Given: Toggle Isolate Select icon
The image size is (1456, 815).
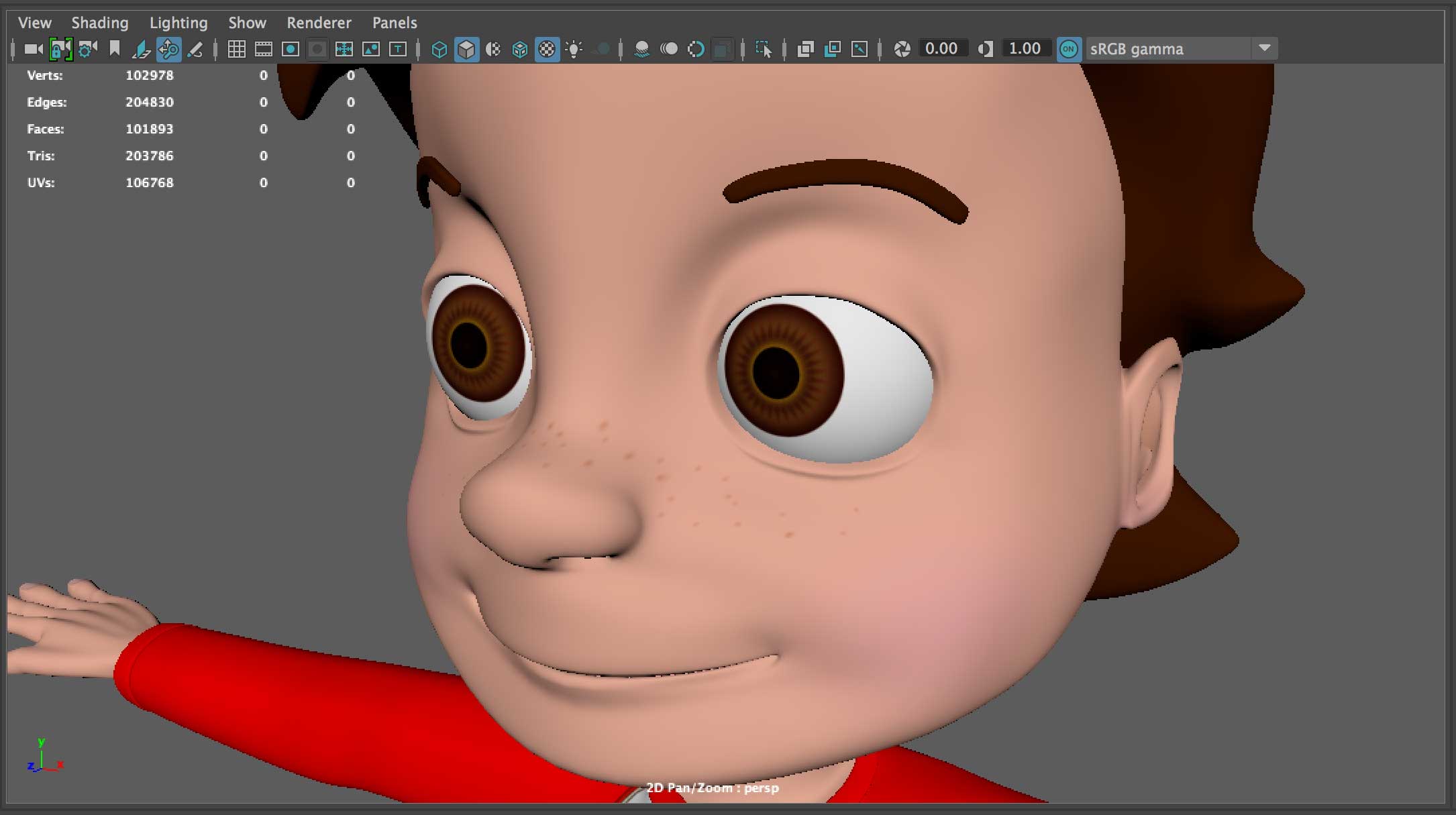Looking at the screenshot, I should pos(763,49).
